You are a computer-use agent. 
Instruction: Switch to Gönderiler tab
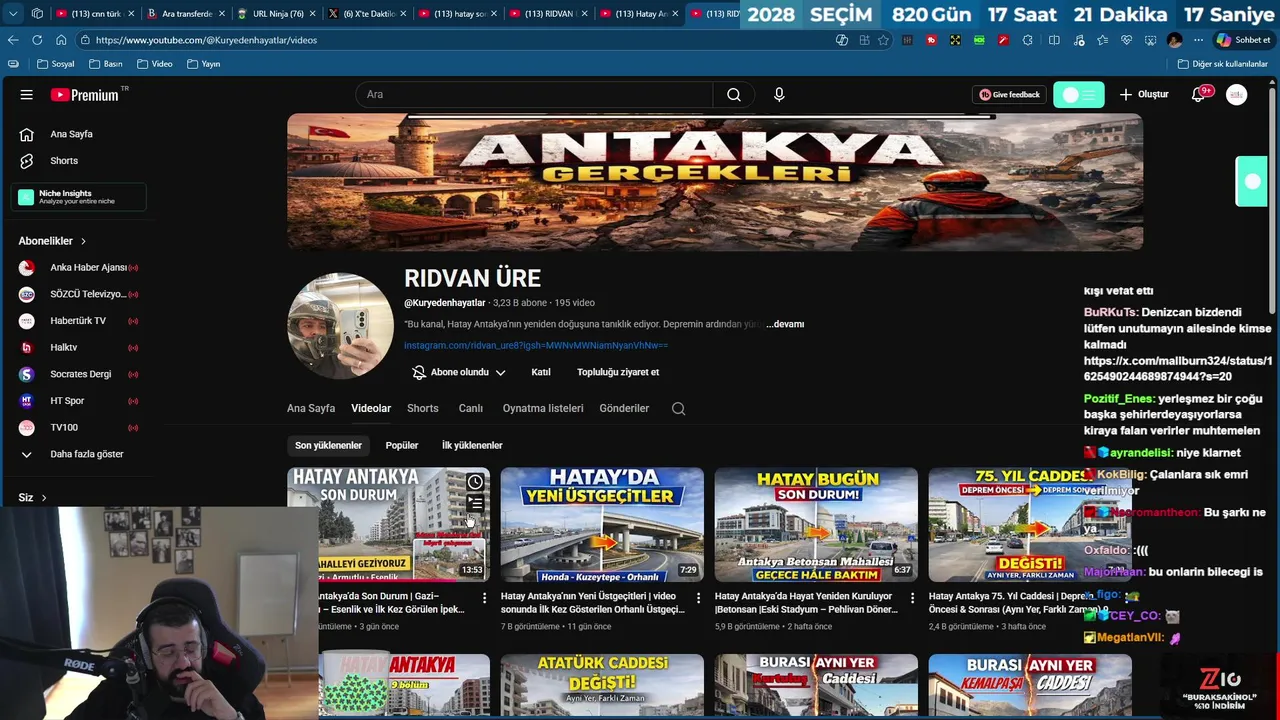coord(624,409)
